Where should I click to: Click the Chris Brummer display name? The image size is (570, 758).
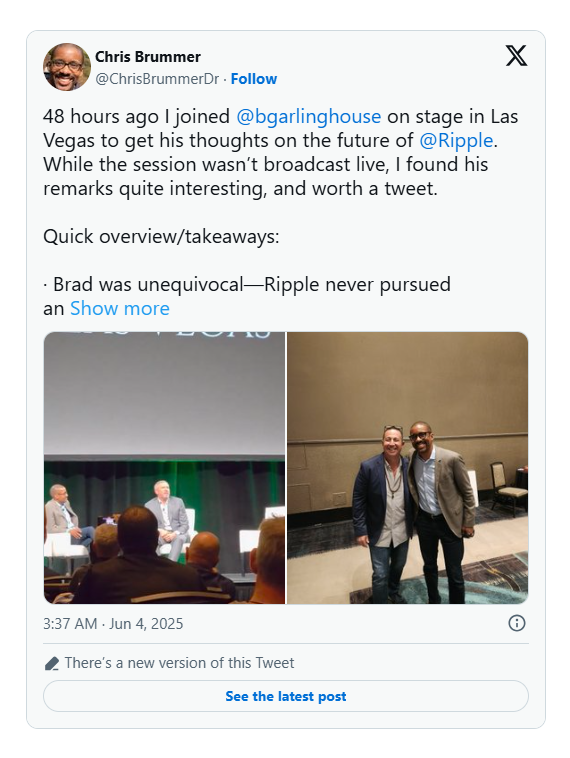(x=147, y=57)
